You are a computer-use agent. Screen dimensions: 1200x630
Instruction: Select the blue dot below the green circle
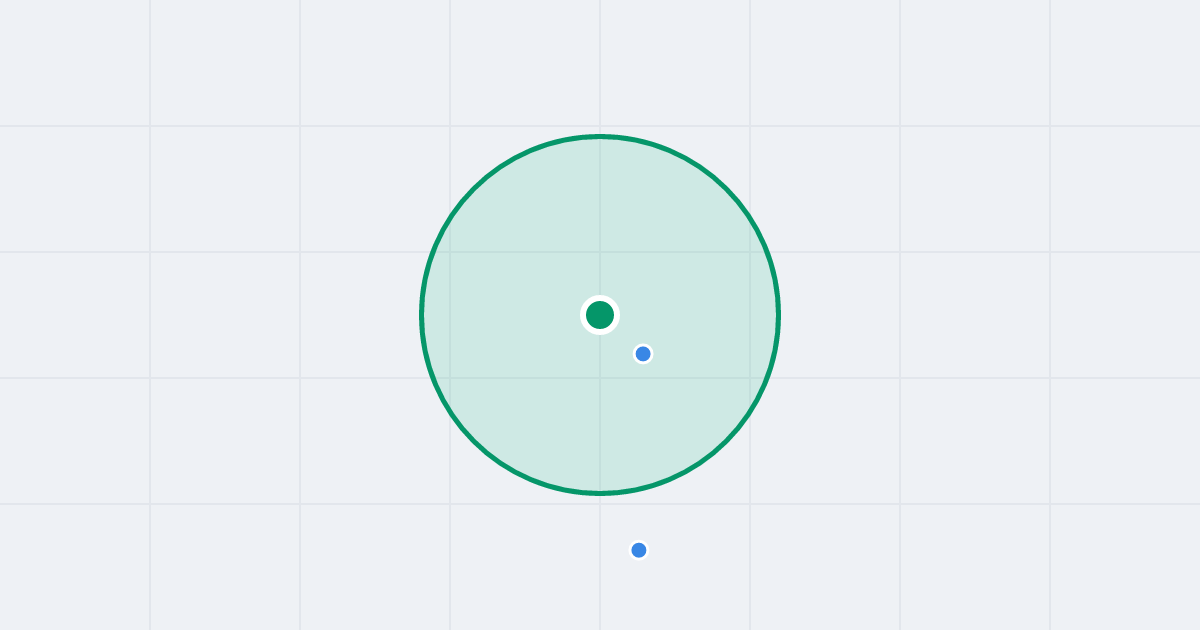[639, 550]
